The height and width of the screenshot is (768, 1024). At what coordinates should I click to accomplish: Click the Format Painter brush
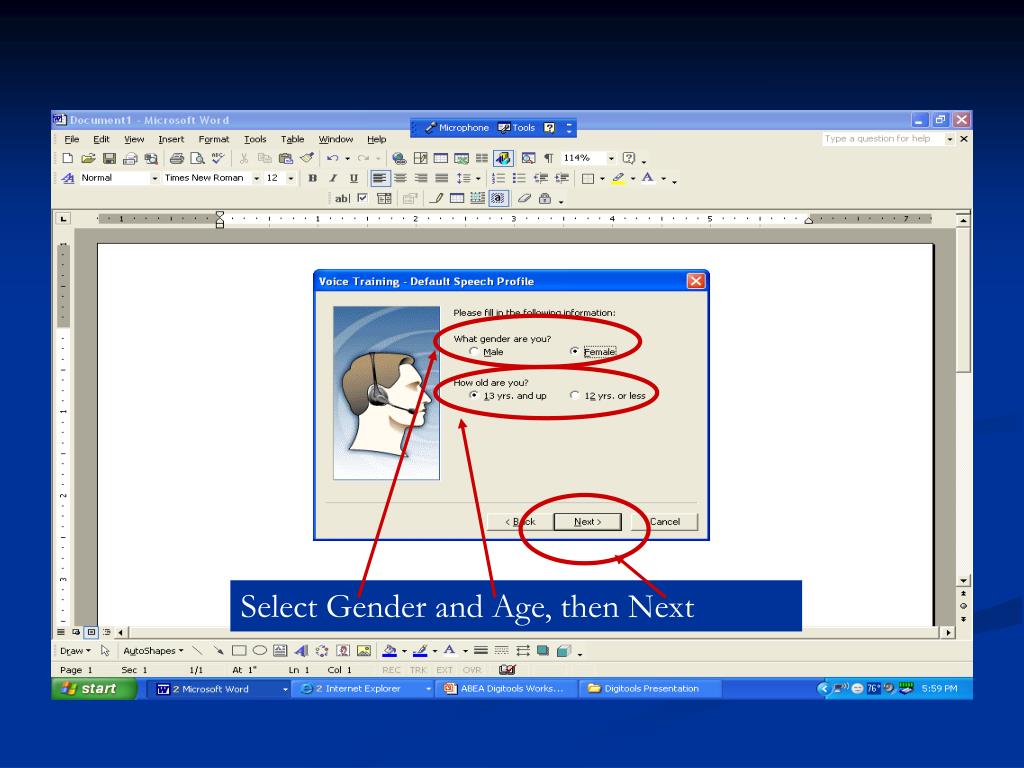click(x=306, y=158)
